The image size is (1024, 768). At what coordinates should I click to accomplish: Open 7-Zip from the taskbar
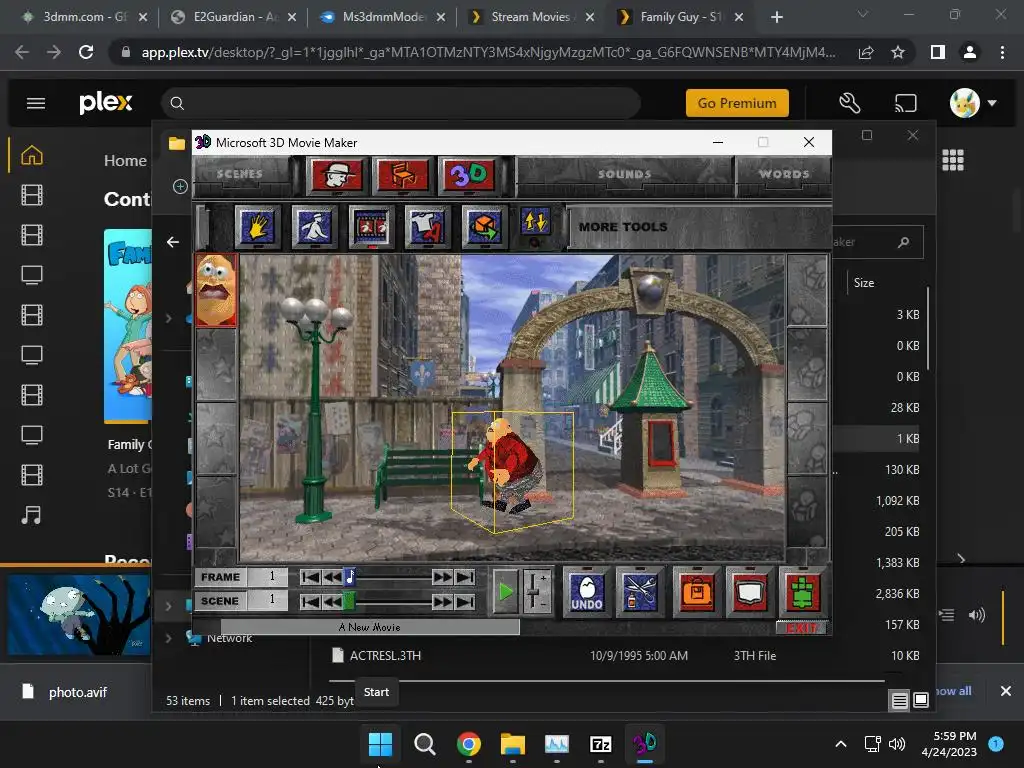click(x=600, y=744)
